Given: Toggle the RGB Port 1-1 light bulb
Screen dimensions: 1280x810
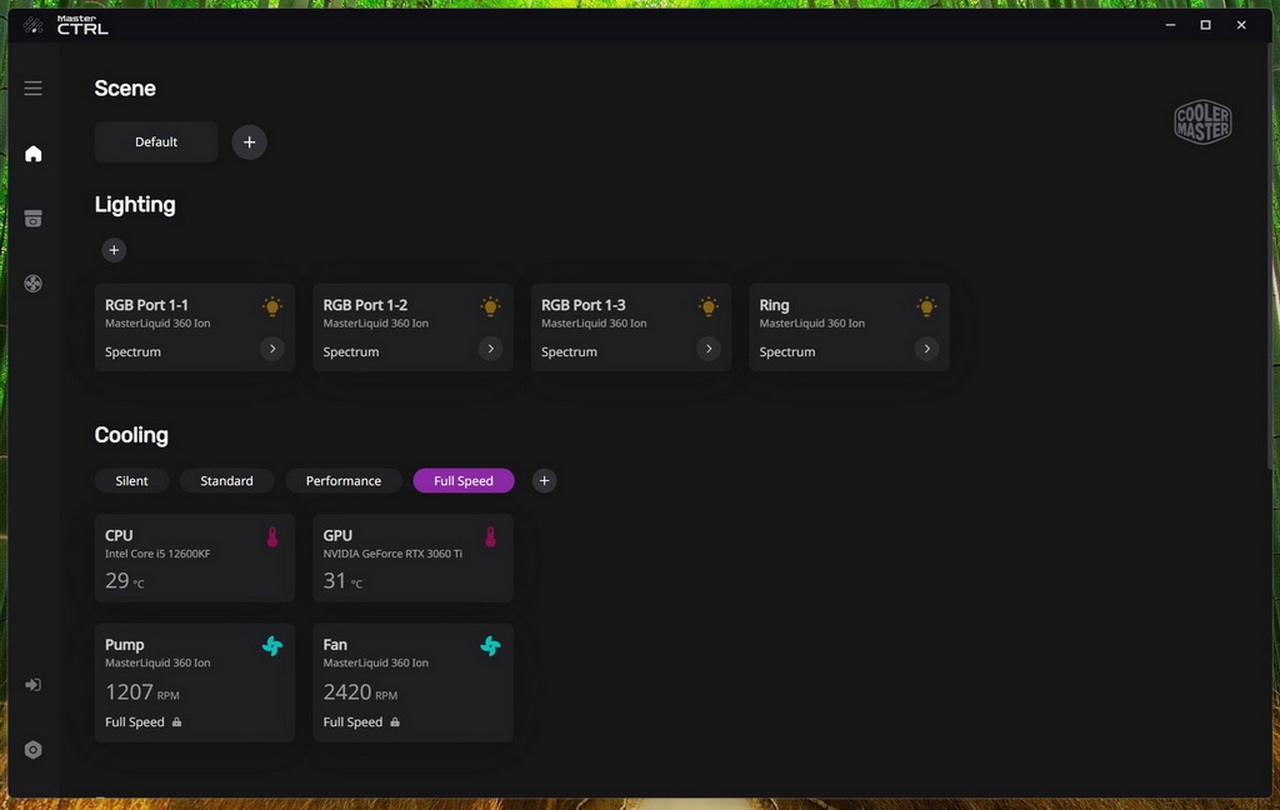Looking at the screenshot, I should [x=272, y=307].
